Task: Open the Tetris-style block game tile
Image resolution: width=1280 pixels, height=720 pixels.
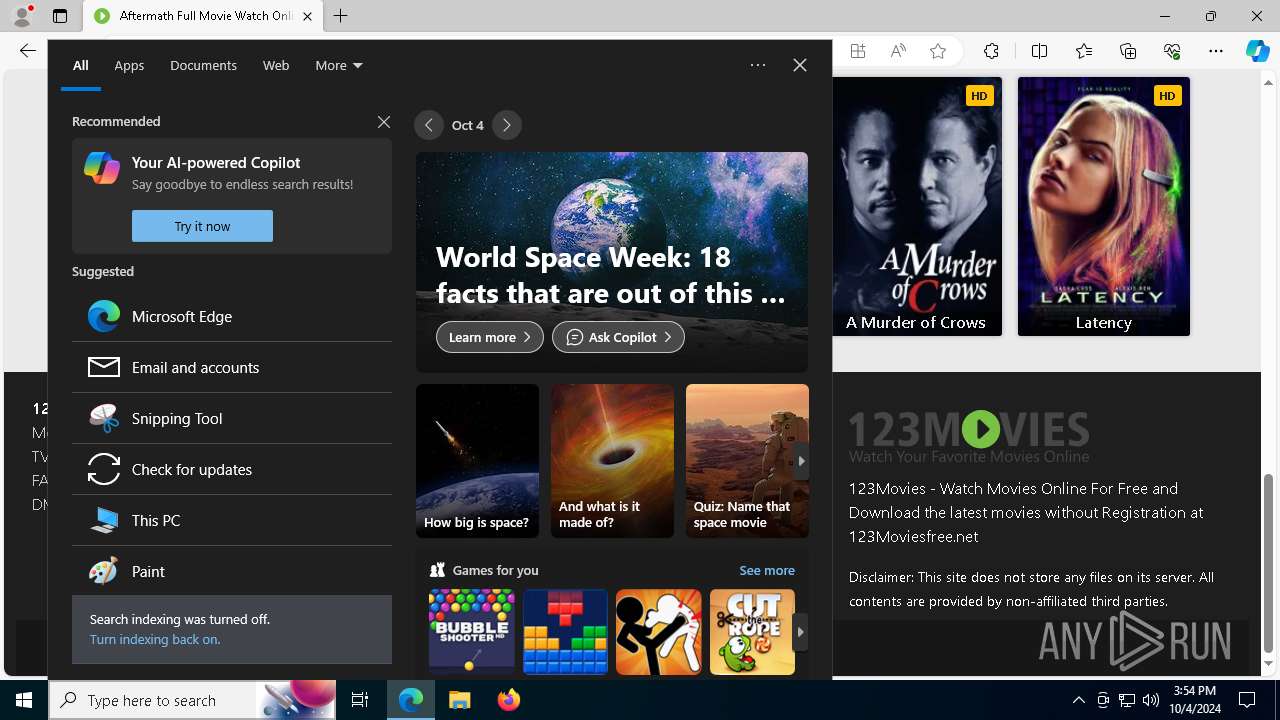Action: point(565,631)
